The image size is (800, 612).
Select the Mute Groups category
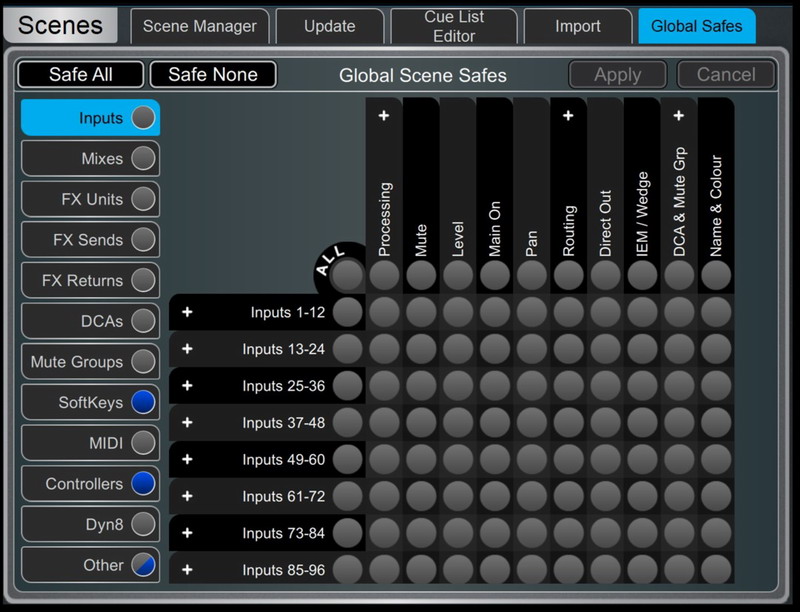(90, 362)
